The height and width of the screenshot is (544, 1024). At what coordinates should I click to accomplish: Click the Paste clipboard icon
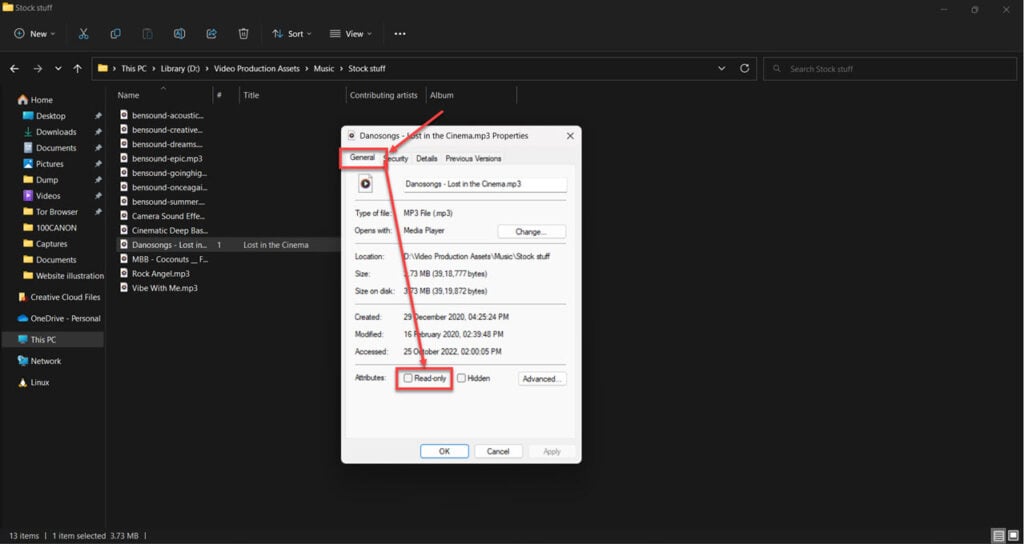(x=148, y=34)
